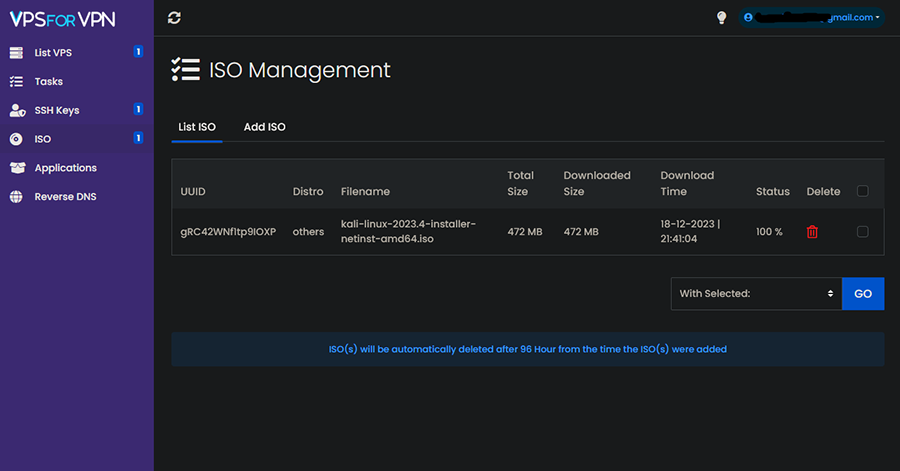The height and width of the screenshot is (471, 900).
Task: Click the Total Size column header
Action: click(x=521, y=184)
